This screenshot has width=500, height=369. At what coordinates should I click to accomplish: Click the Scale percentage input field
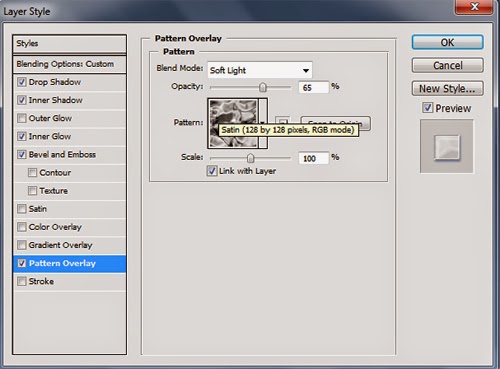(314, 158)
